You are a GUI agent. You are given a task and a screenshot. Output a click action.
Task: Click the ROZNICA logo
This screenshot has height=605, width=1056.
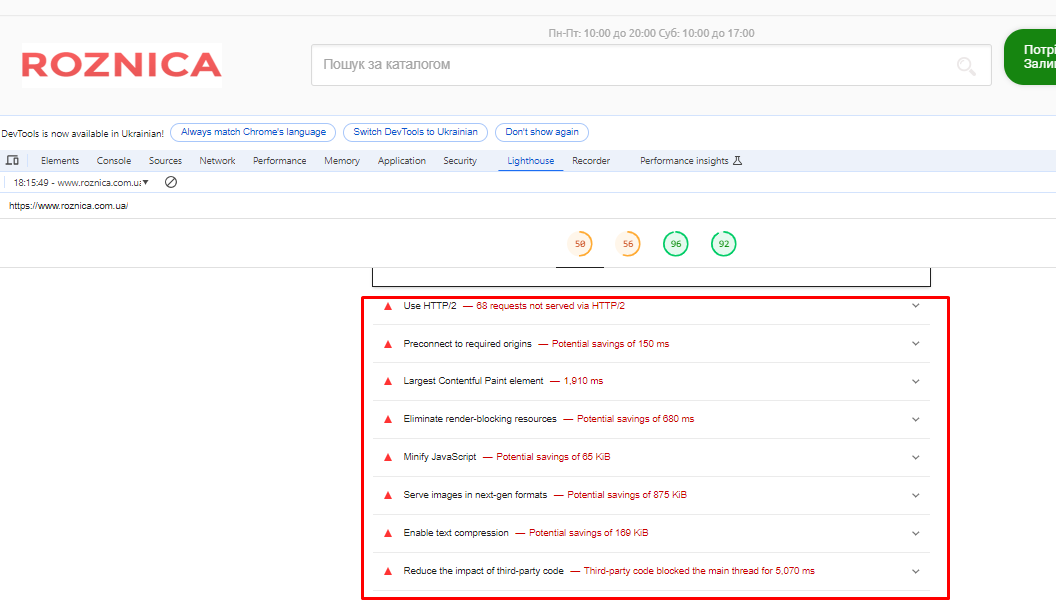tap(121, 65)
